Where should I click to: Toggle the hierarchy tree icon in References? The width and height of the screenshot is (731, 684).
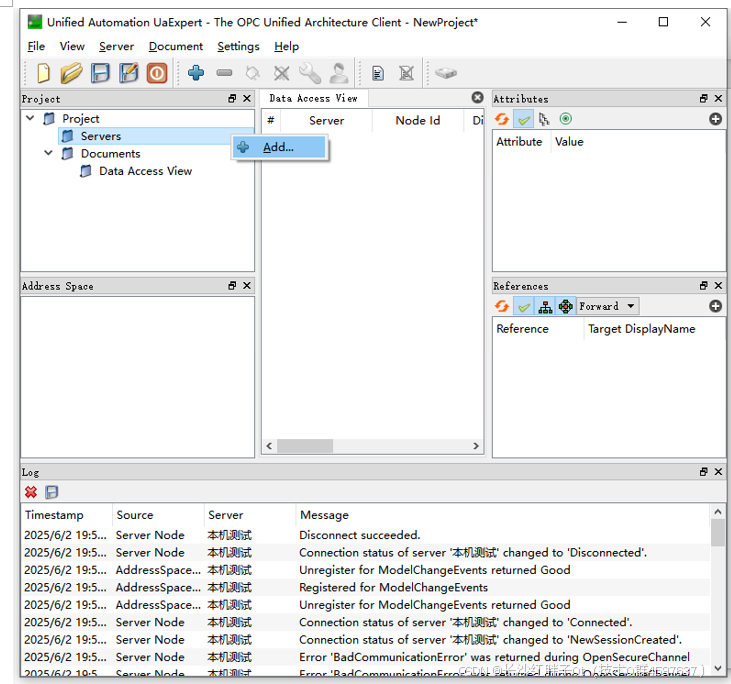point(545,306)
